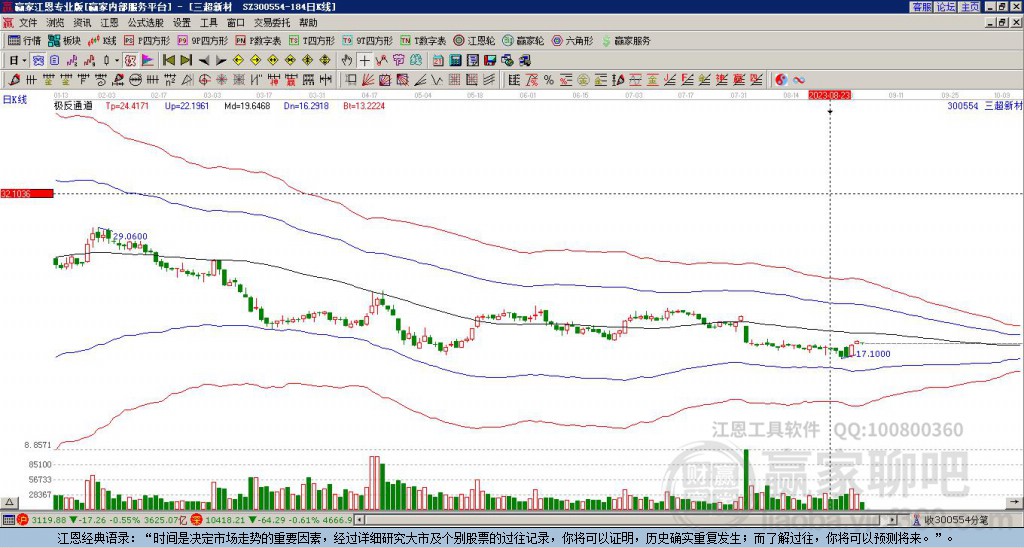Image resolution: width=1024 pixels, height=548 pixels.
Task: Click the Tp=24.4171 indicator value
Action: (127, 105)
